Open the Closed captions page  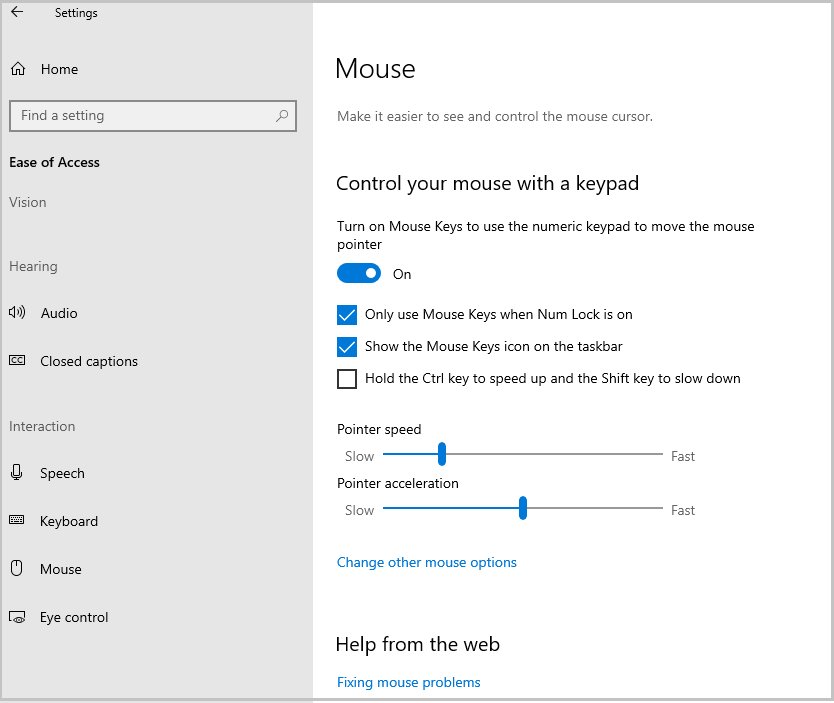click(89, 361)
